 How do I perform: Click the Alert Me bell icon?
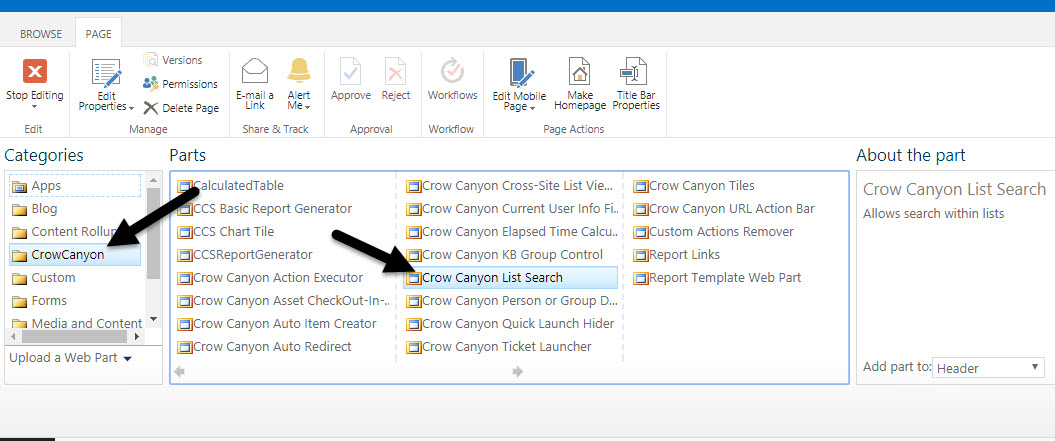click(x=299, y=72)
